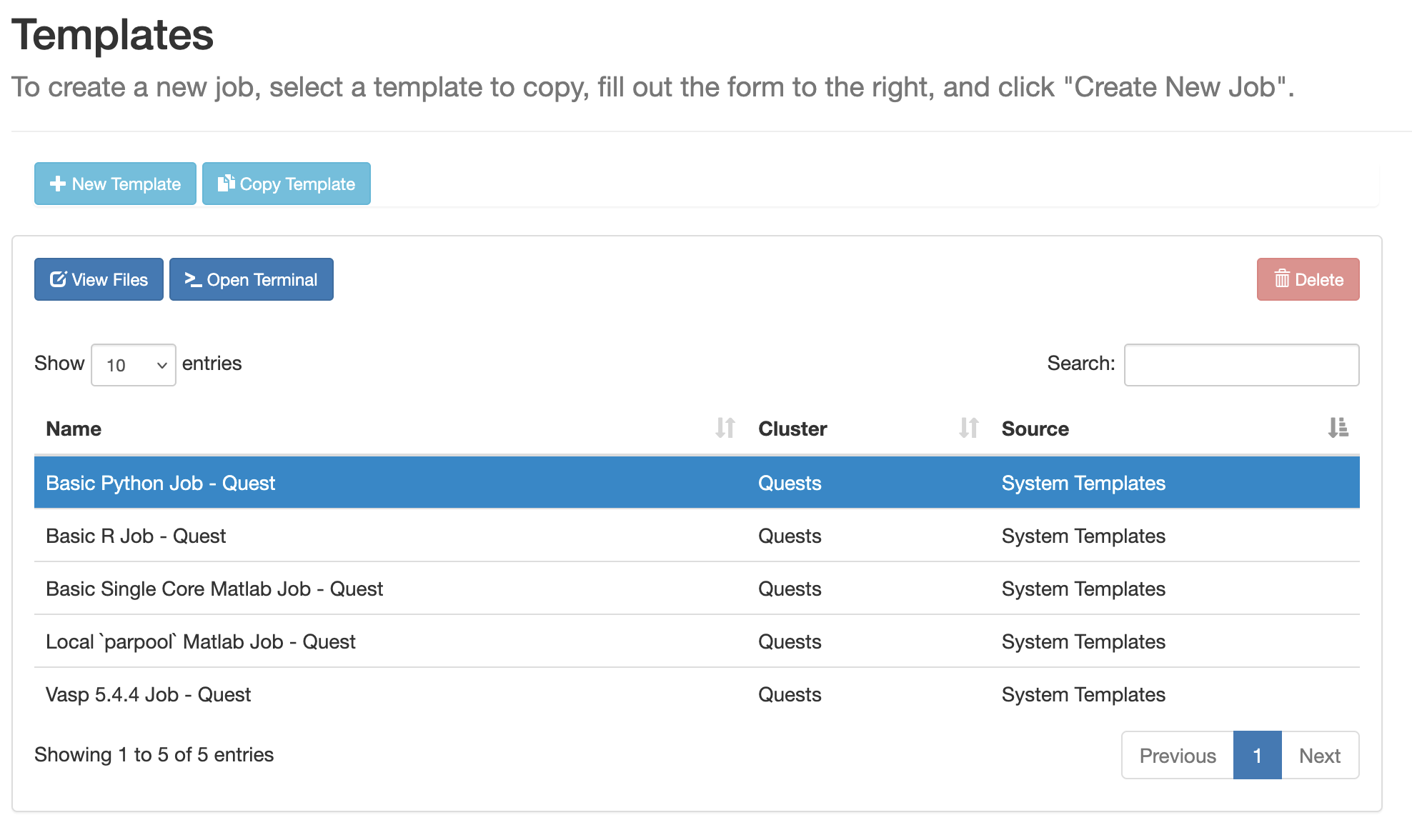Select page 1 in the pagination
Image resolution: width=1412 pixels, height=840 pixels.
point(1257,755)
